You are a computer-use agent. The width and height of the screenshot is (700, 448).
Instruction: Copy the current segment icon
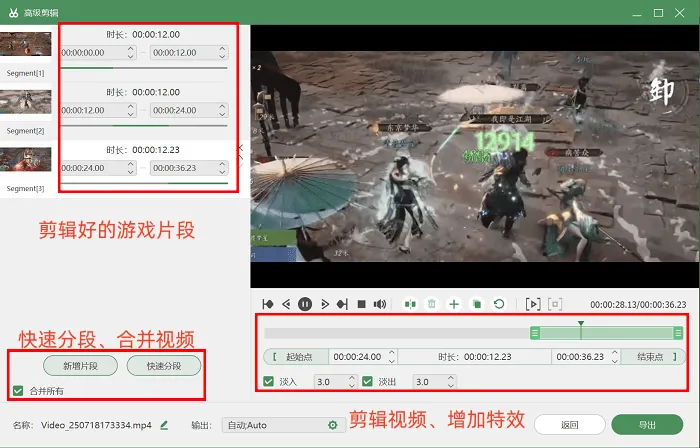tap(476, 304)
